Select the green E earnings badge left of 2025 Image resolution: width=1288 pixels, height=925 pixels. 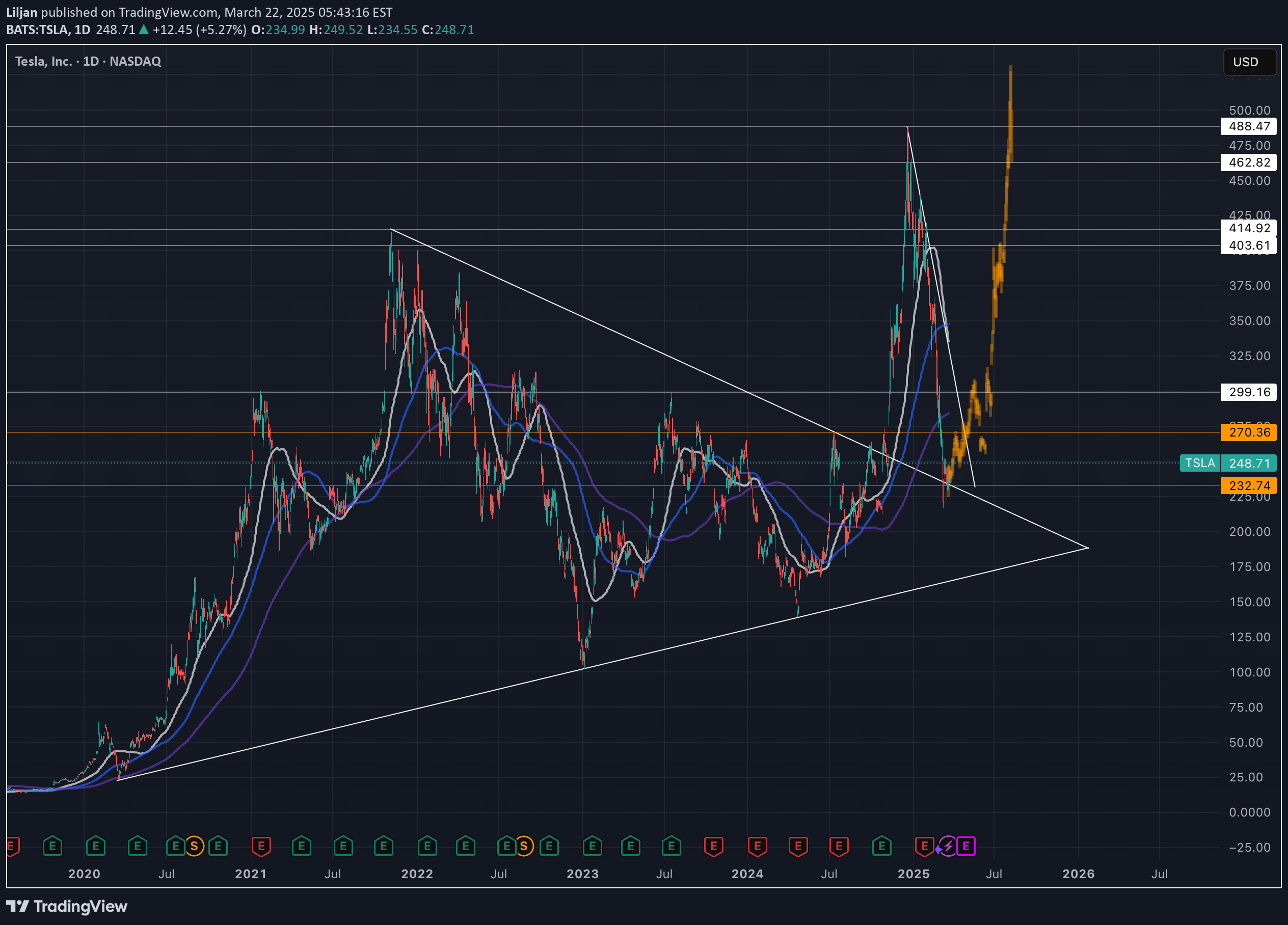(x=882, y=846)
